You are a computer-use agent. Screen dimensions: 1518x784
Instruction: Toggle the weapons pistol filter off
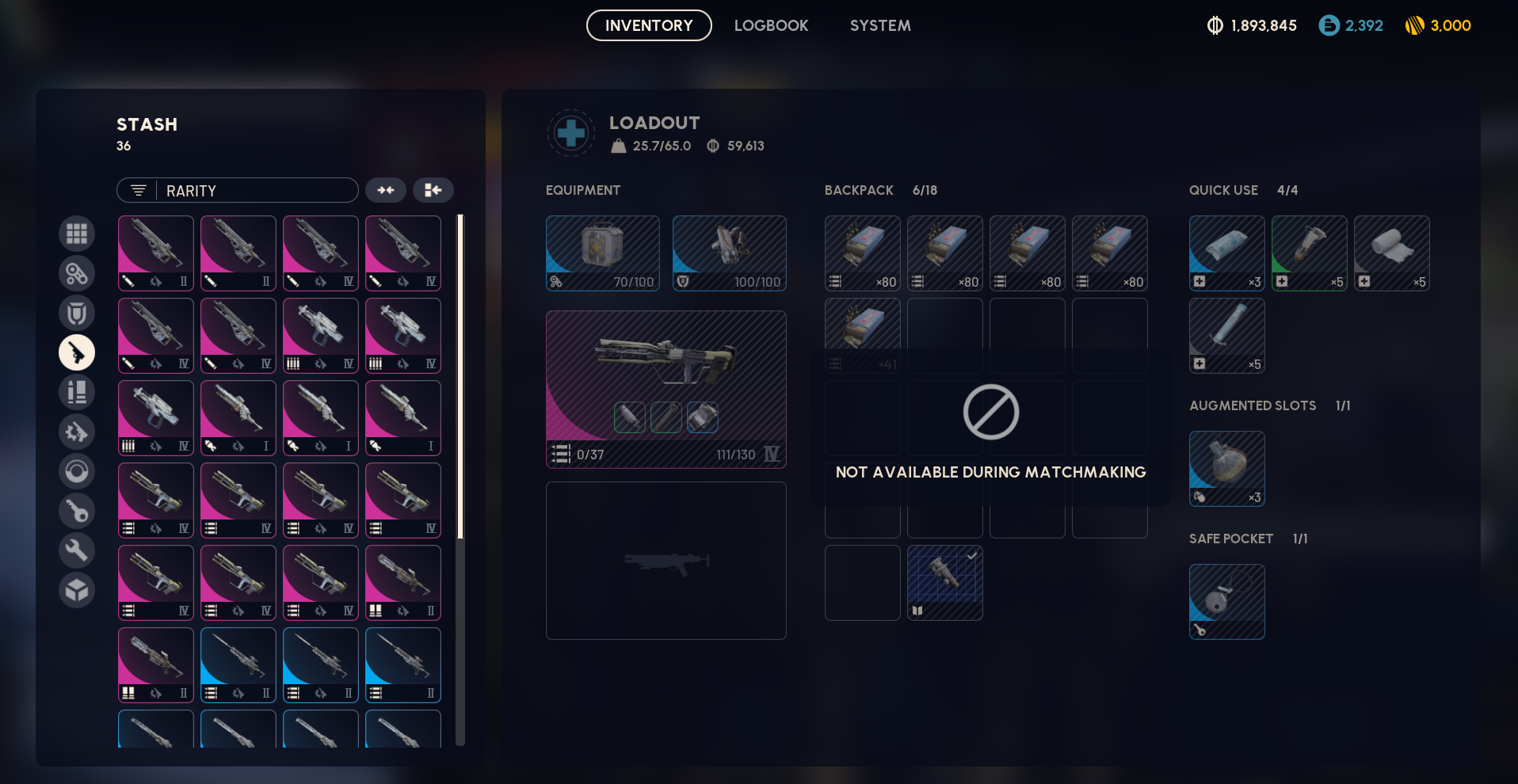pyautogui.click(x=77, y=352)
